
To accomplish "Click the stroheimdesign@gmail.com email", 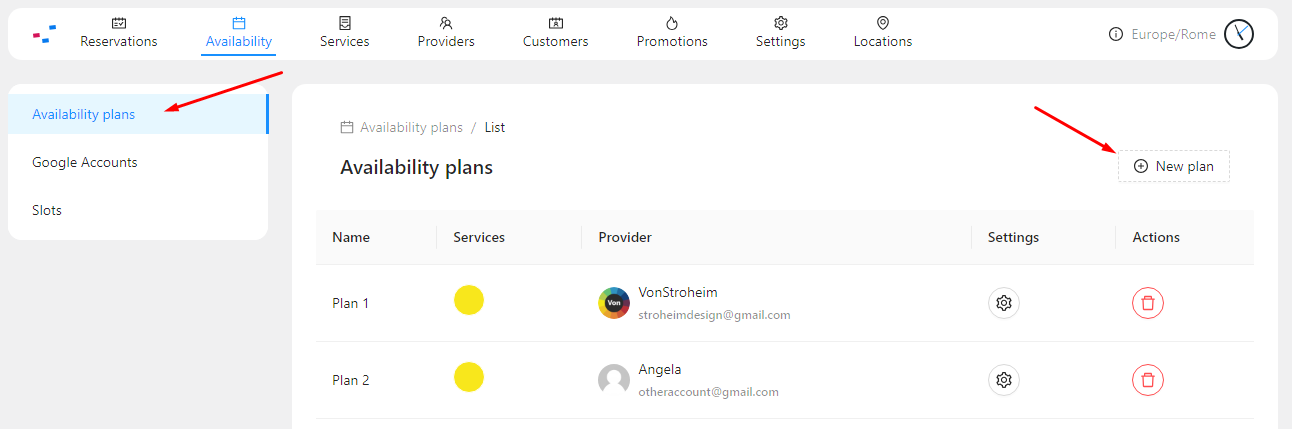I will point(714,314).
